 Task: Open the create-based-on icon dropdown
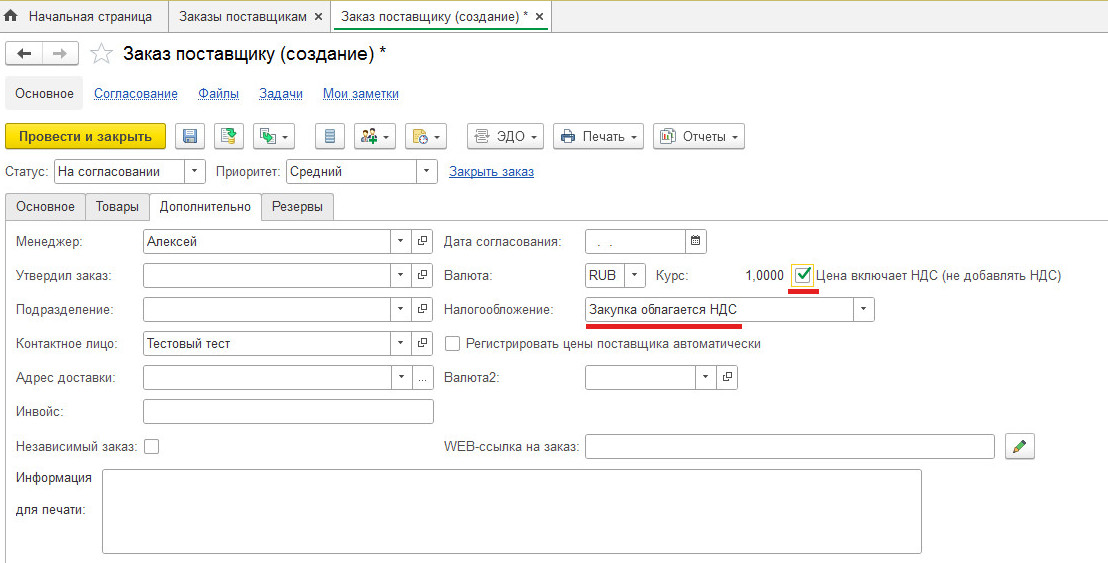click(275, 136)
